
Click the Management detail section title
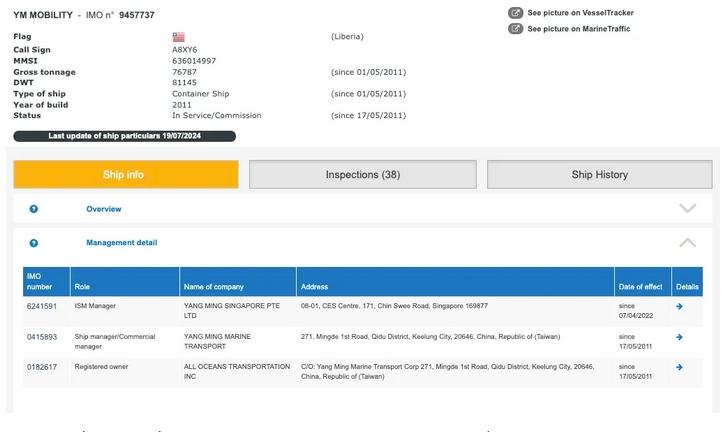(x=122, y=243)
